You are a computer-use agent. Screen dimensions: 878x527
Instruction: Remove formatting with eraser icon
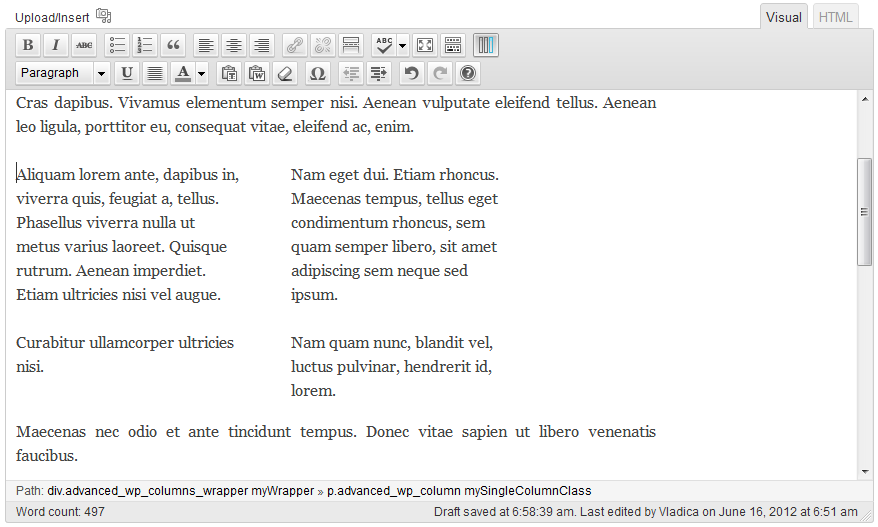click(285, 73)
